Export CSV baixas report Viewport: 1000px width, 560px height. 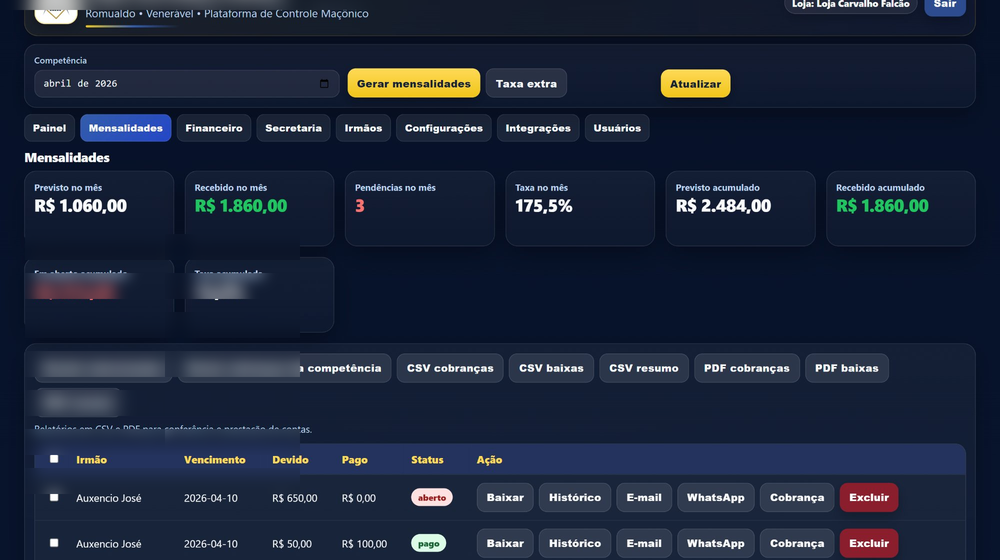551,368
